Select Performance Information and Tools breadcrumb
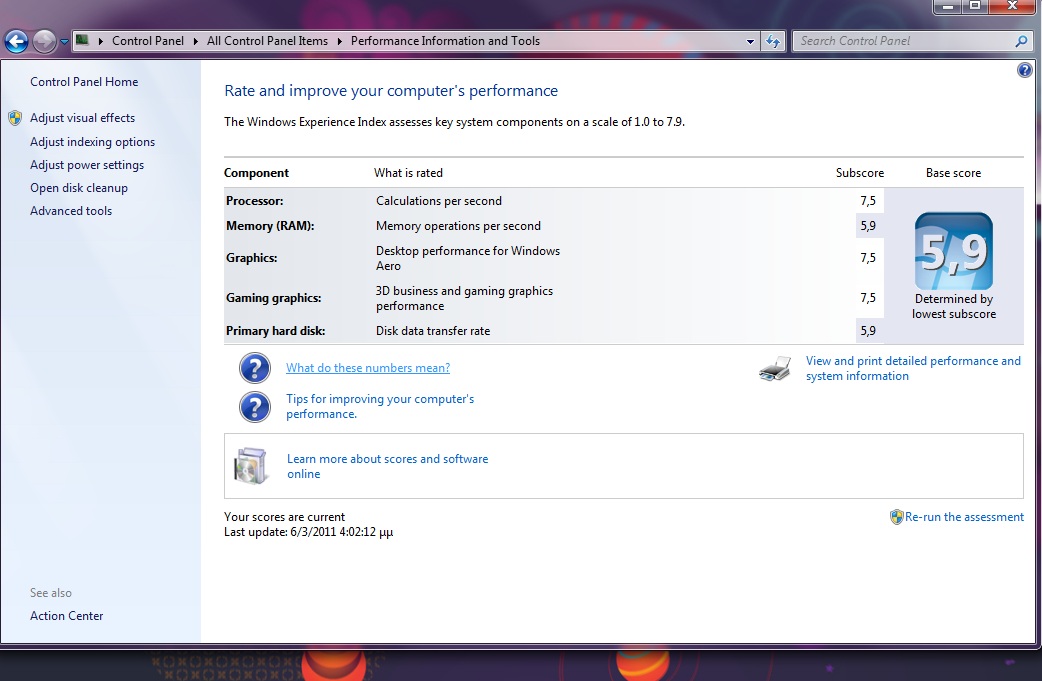The image size is (1042, 681). [445, 41]
